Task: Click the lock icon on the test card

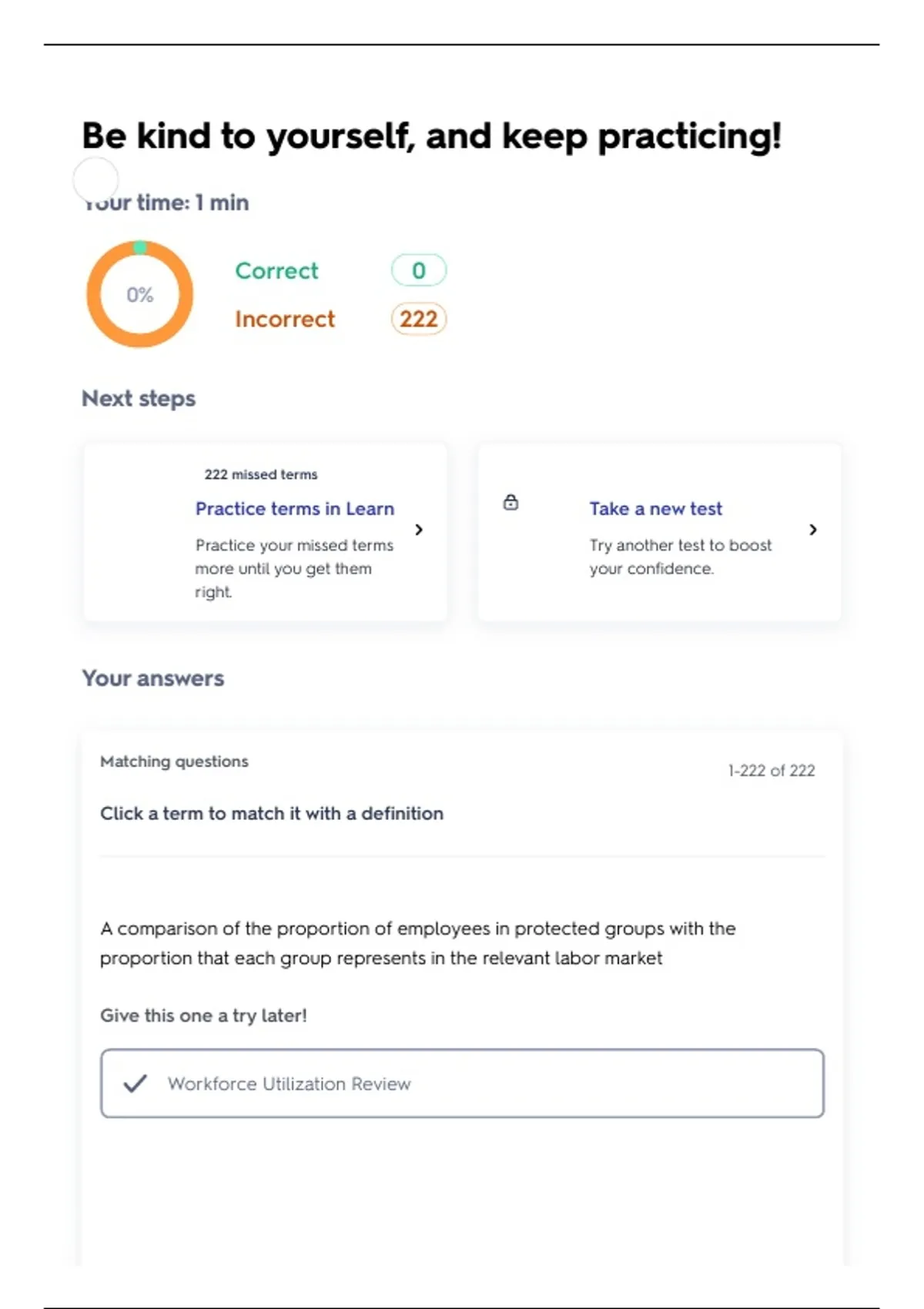Action: point(511,503)
